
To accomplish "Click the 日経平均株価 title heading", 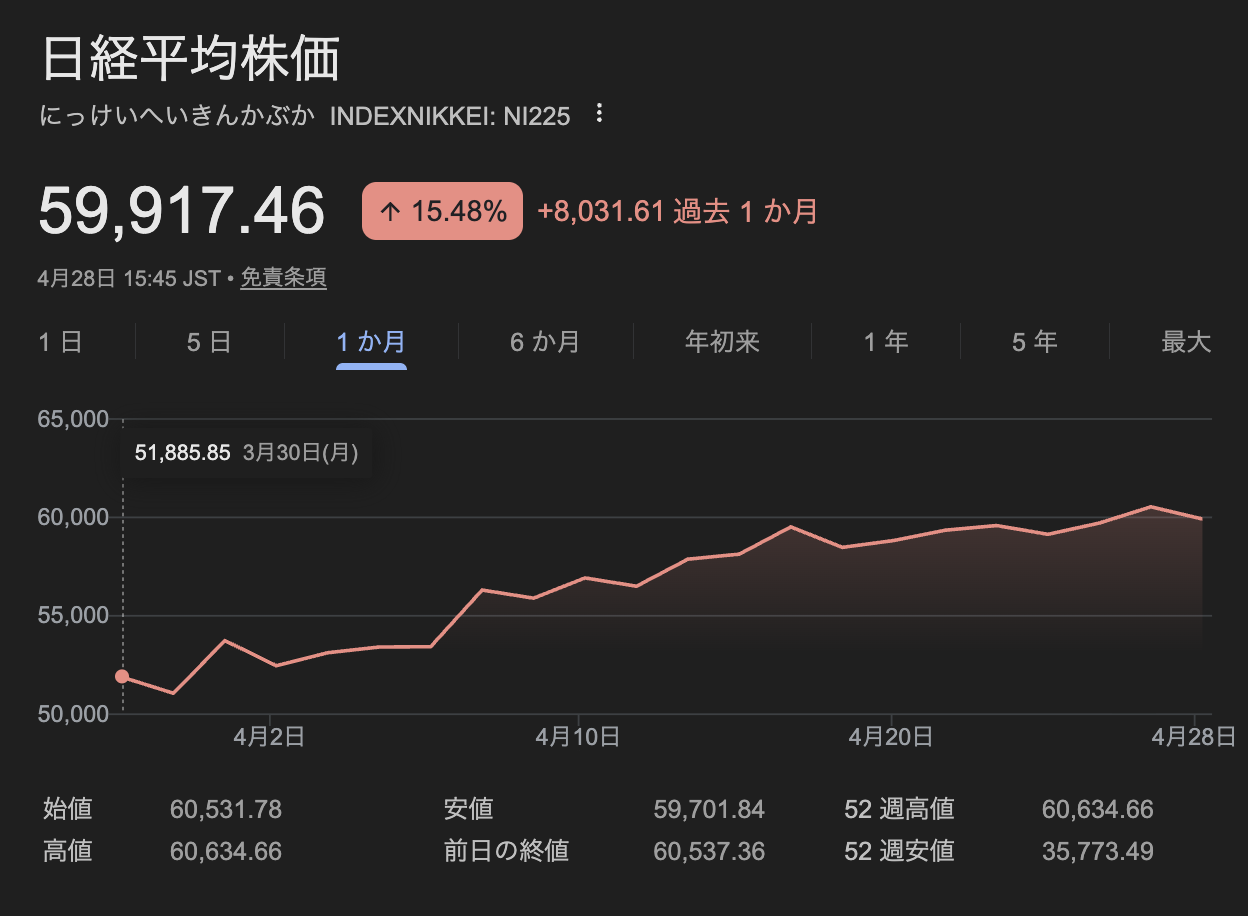I will click(190, 59).
